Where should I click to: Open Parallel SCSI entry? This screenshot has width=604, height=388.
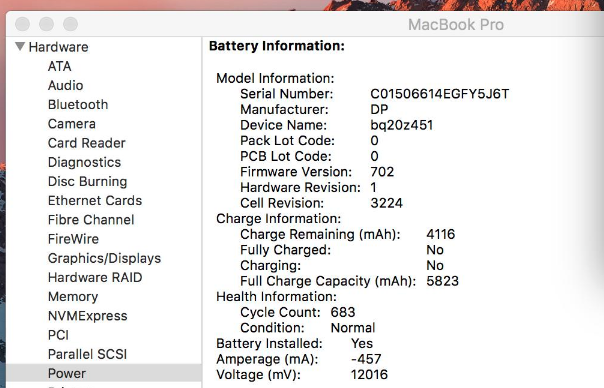click(x=87, y=354)
